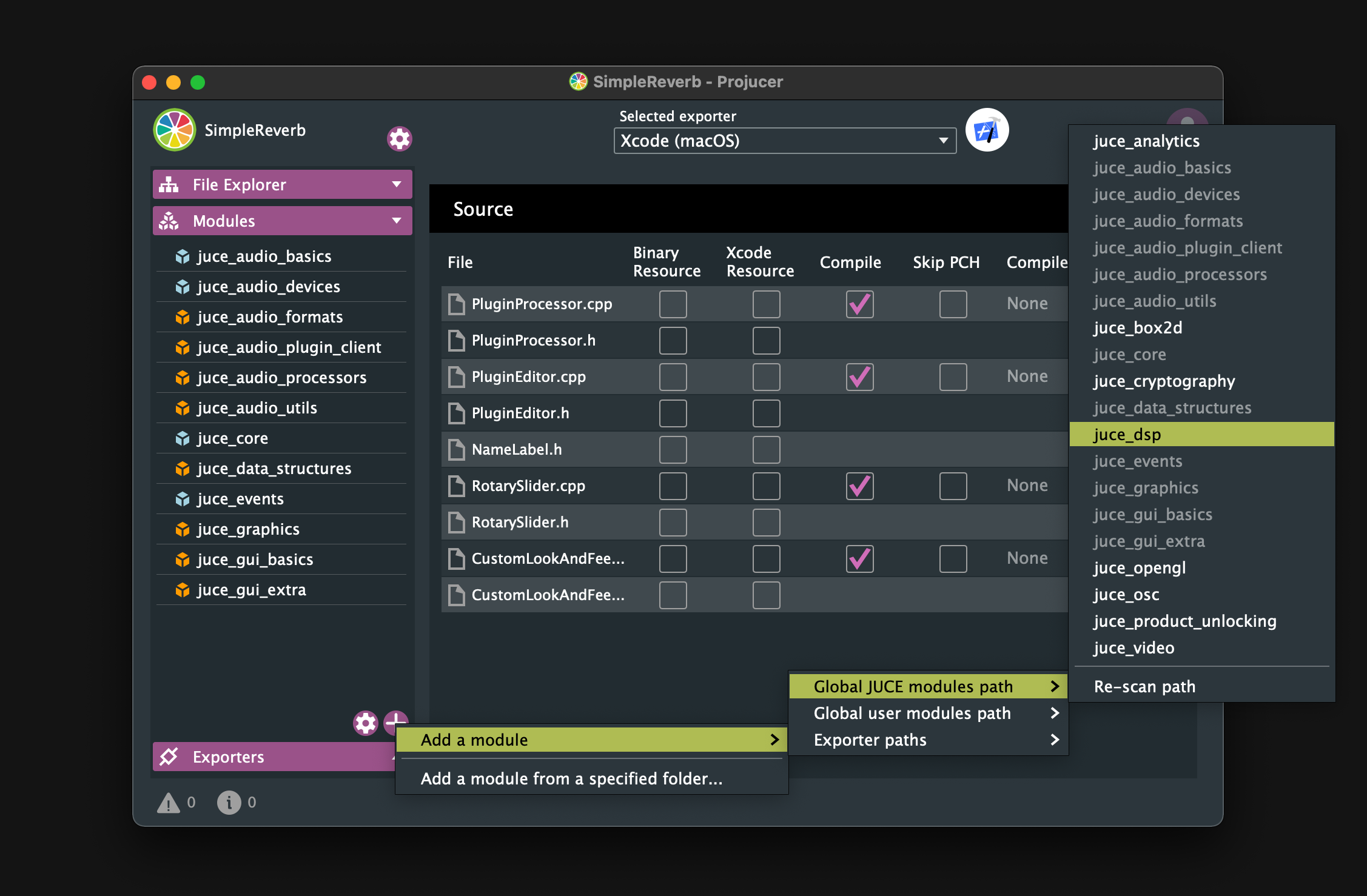Click PluginEditor.cpp file name

(529, 376)
